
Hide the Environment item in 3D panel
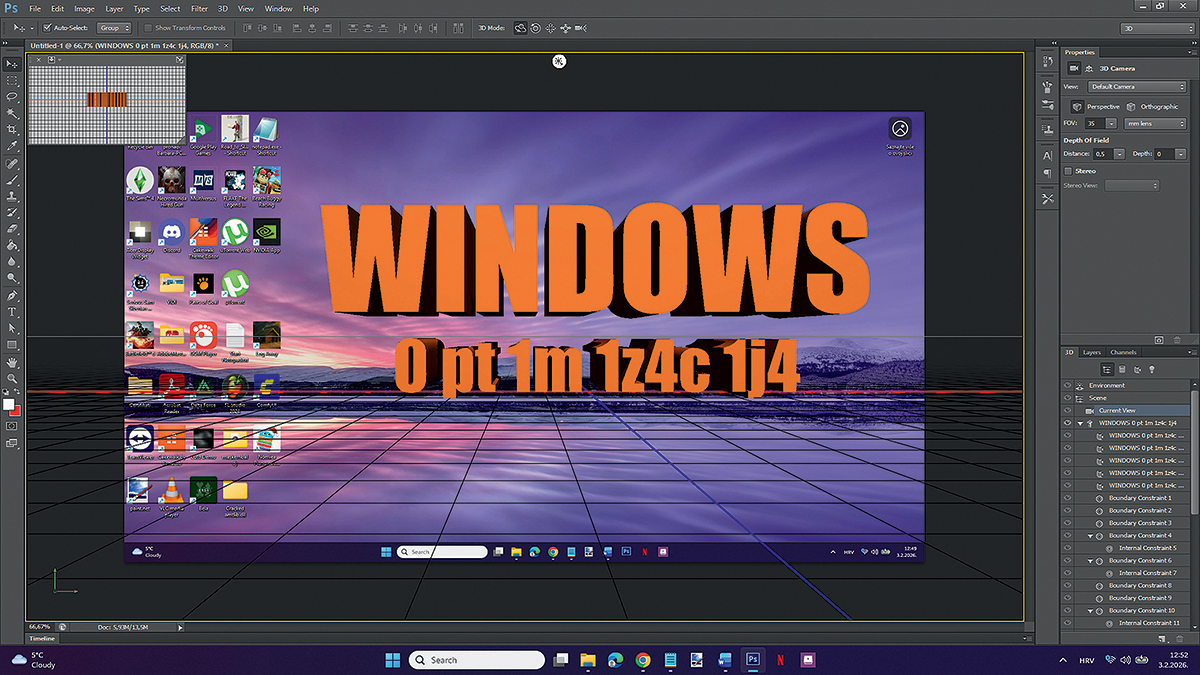1067,385
